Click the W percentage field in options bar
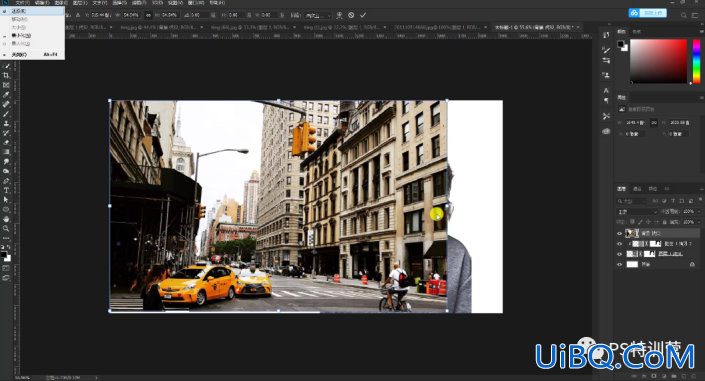 click(131, 15)
